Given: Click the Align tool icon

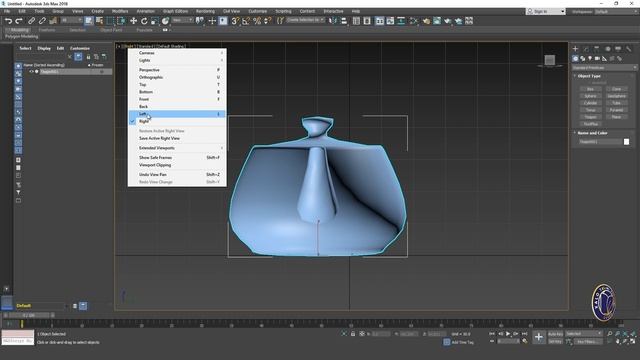Looking at the screenshot, I should (x=344, y=21).
